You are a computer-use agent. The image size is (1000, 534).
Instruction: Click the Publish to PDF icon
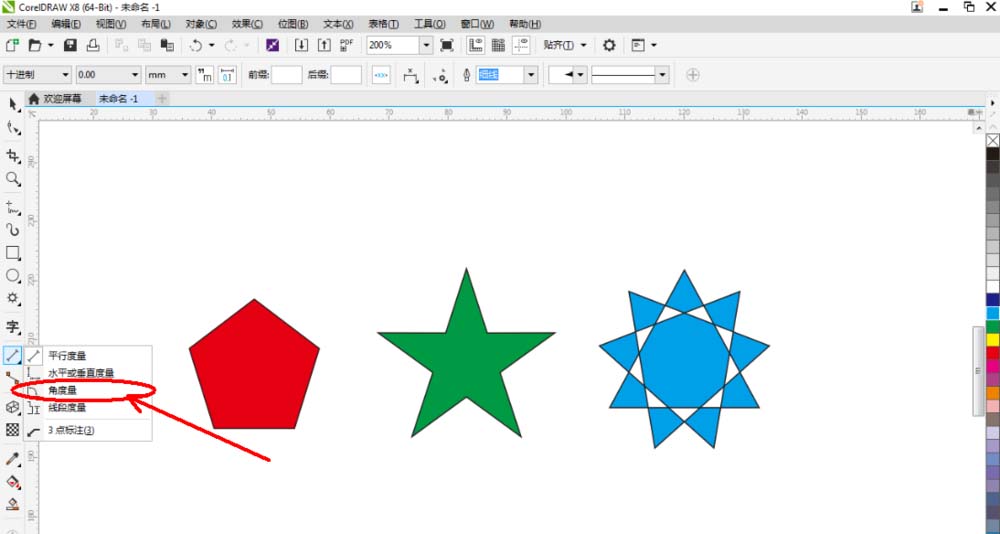[346, 45]
